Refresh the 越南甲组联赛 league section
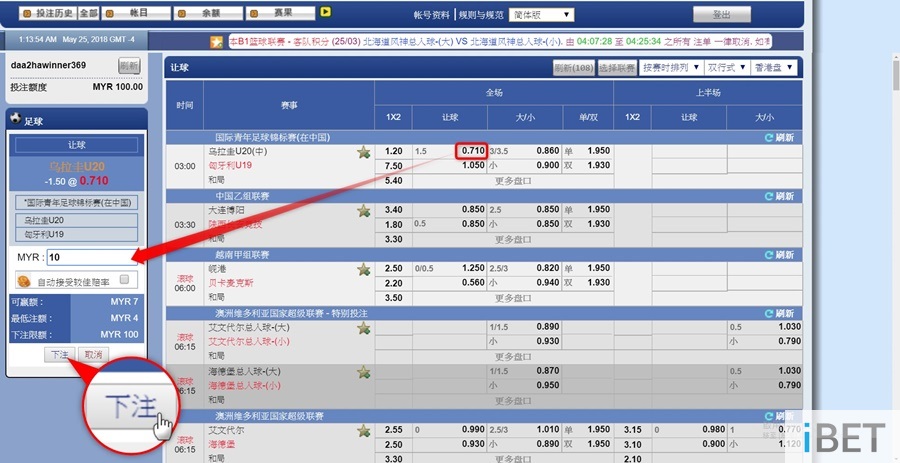900x463 pixels. [779, 255]
